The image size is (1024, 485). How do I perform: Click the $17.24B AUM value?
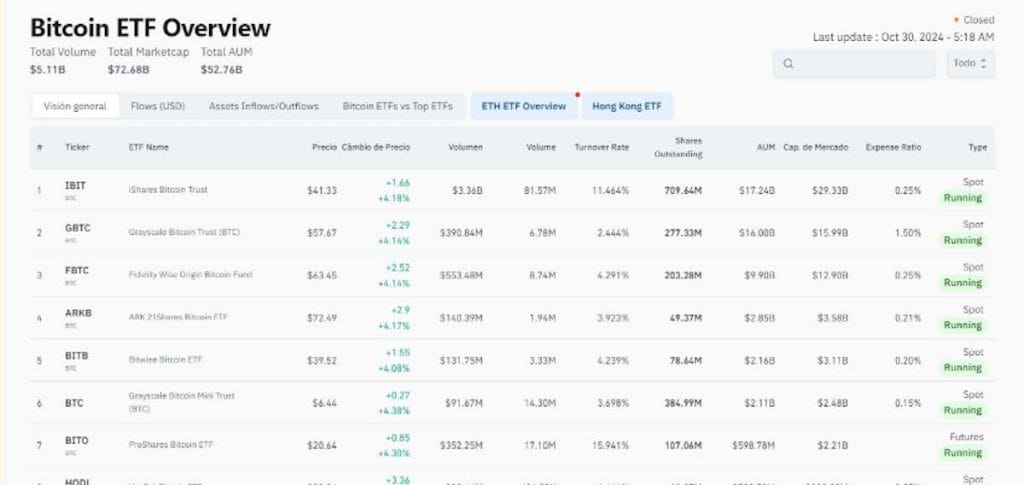point(757,191)
